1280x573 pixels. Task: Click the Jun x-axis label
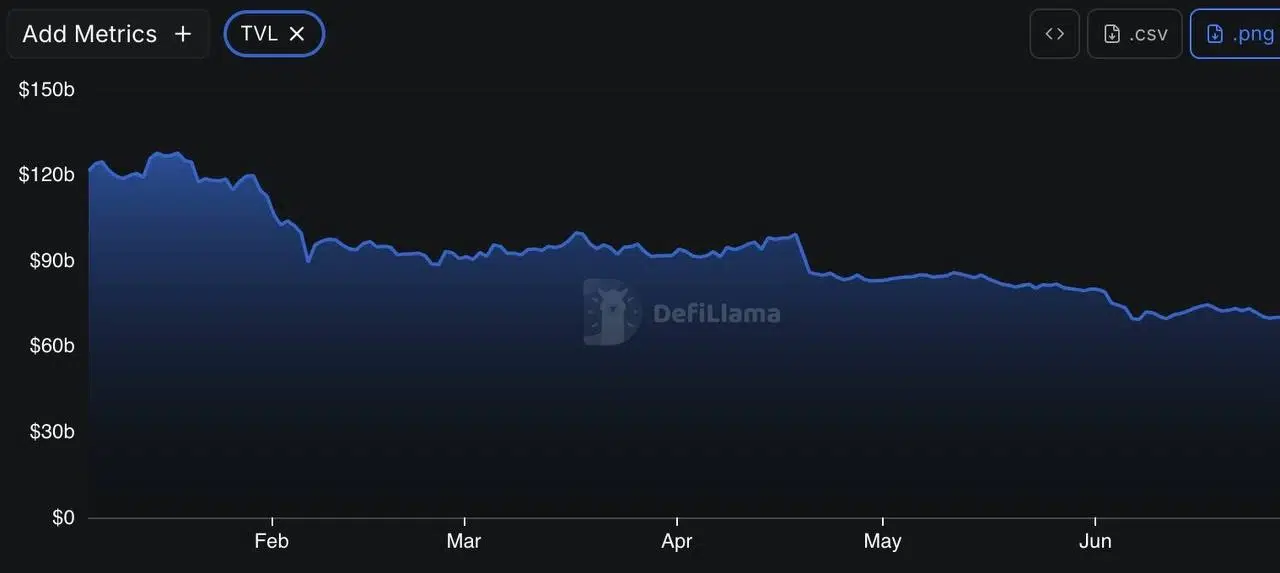point(1096,541)
